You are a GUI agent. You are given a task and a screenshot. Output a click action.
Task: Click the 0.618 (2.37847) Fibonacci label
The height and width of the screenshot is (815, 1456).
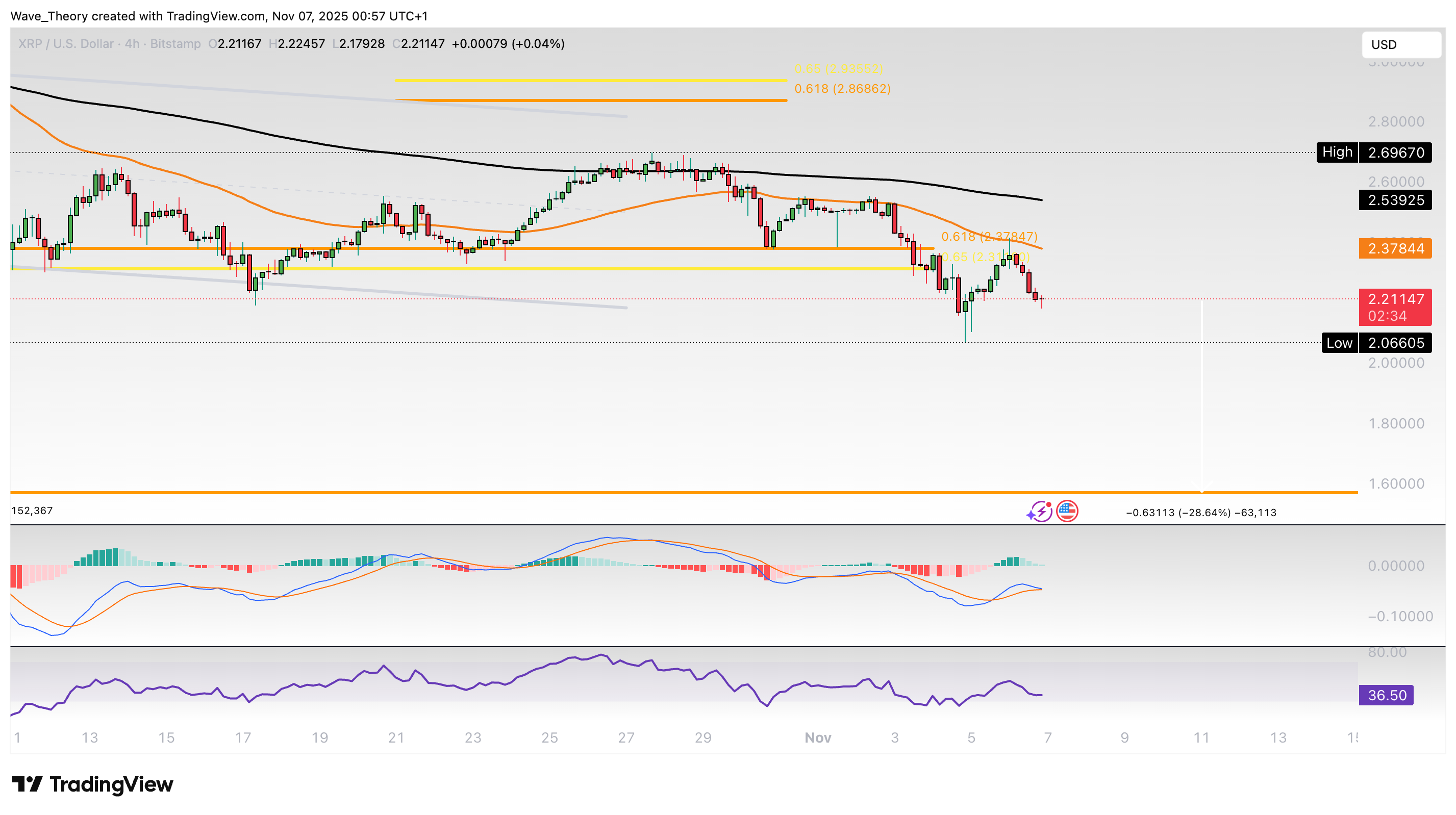tap(989, 236)
